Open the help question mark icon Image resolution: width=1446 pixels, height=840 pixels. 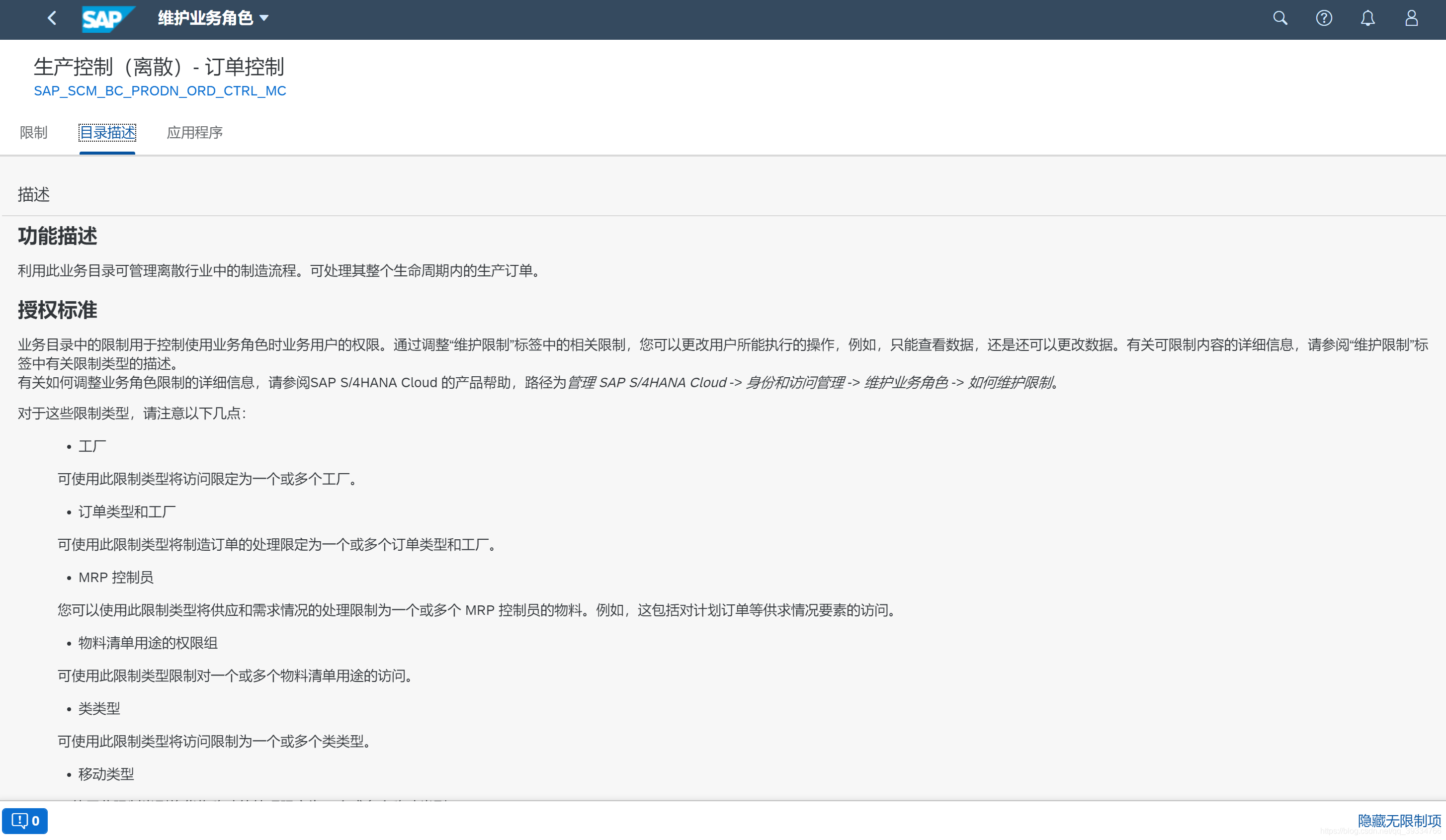point(1324,18)
